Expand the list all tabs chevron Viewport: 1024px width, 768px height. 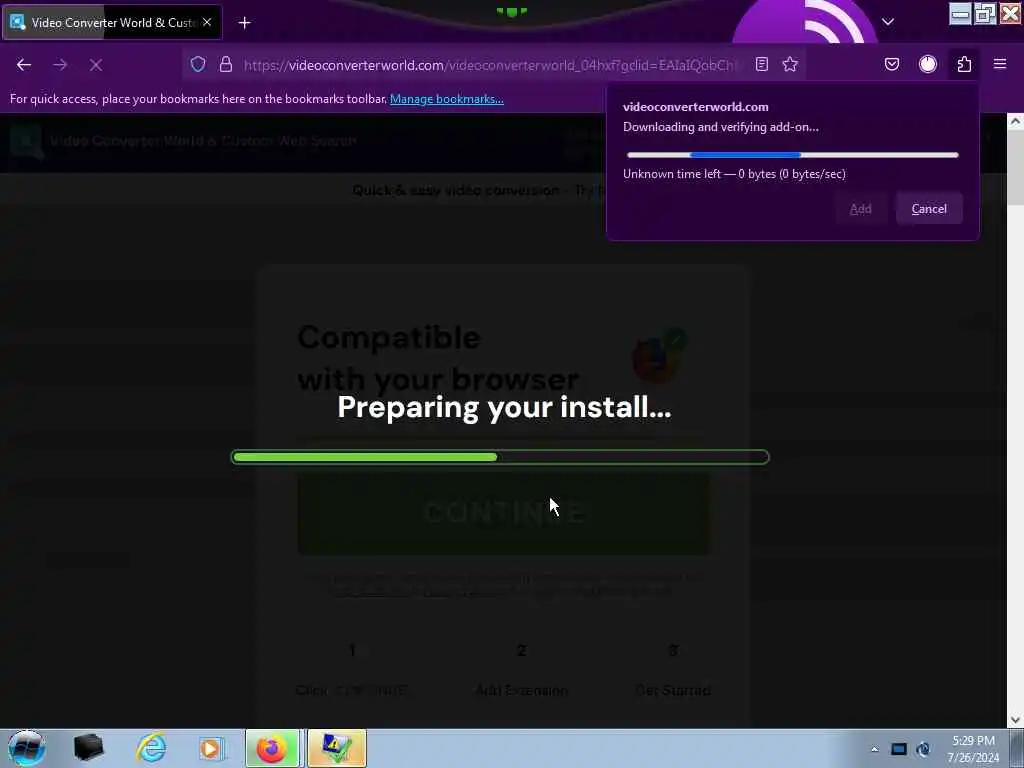pyautogui.click(x=888, y=22)
